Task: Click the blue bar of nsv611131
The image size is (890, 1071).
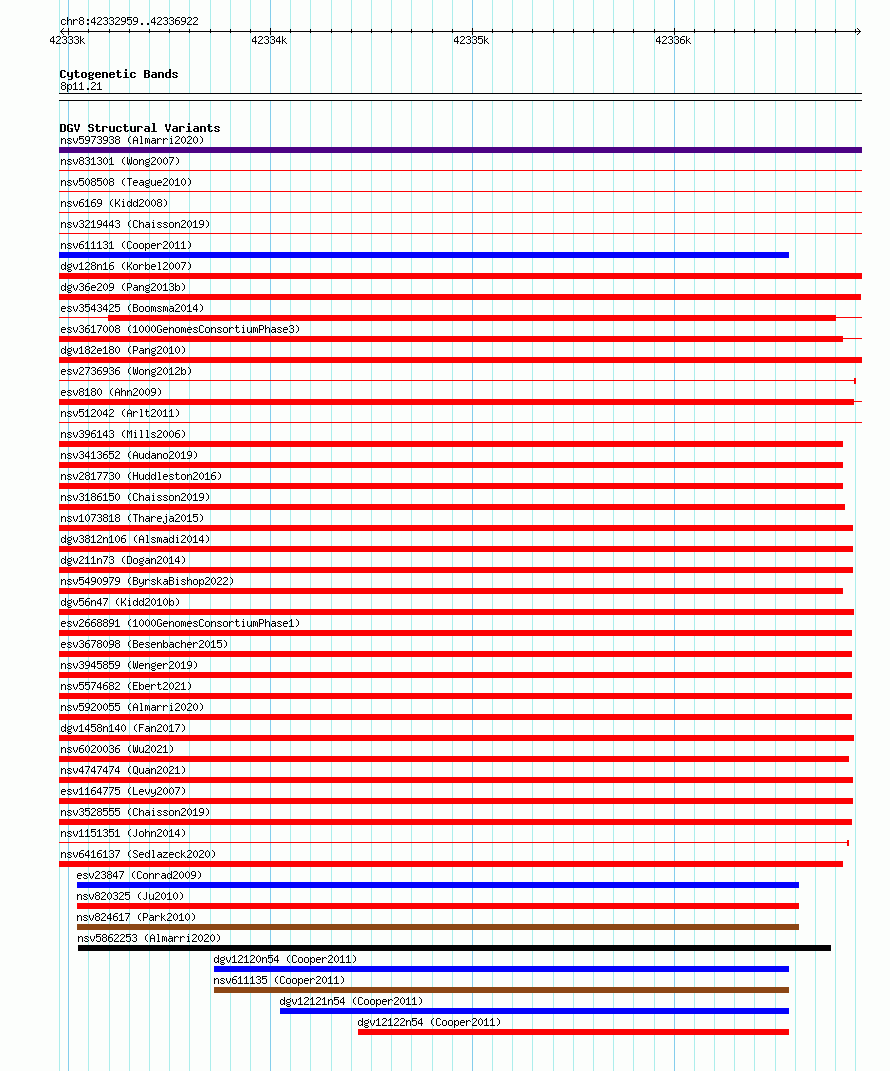Action: click(x=424, y=255)
